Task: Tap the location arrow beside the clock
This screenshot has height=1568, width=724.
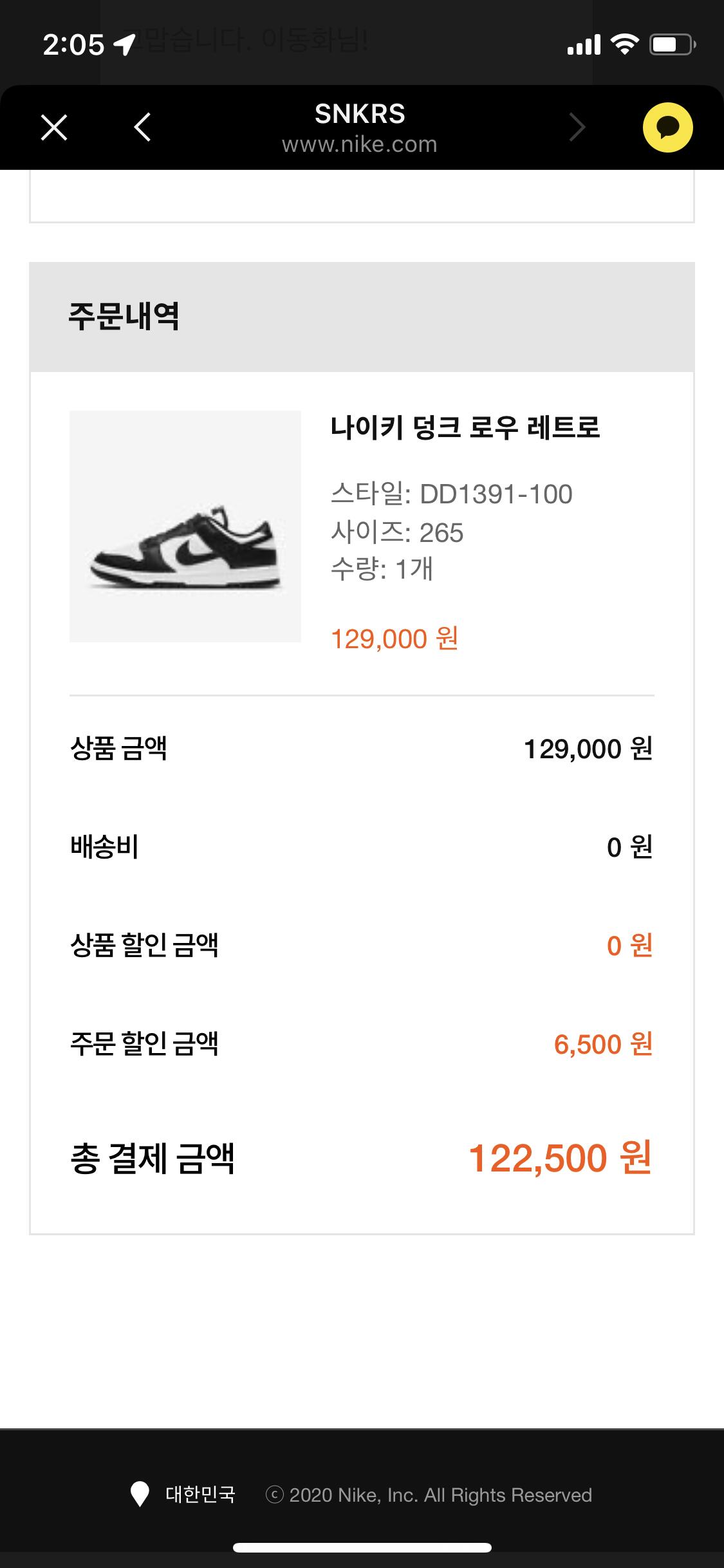Action: [124, 44]
